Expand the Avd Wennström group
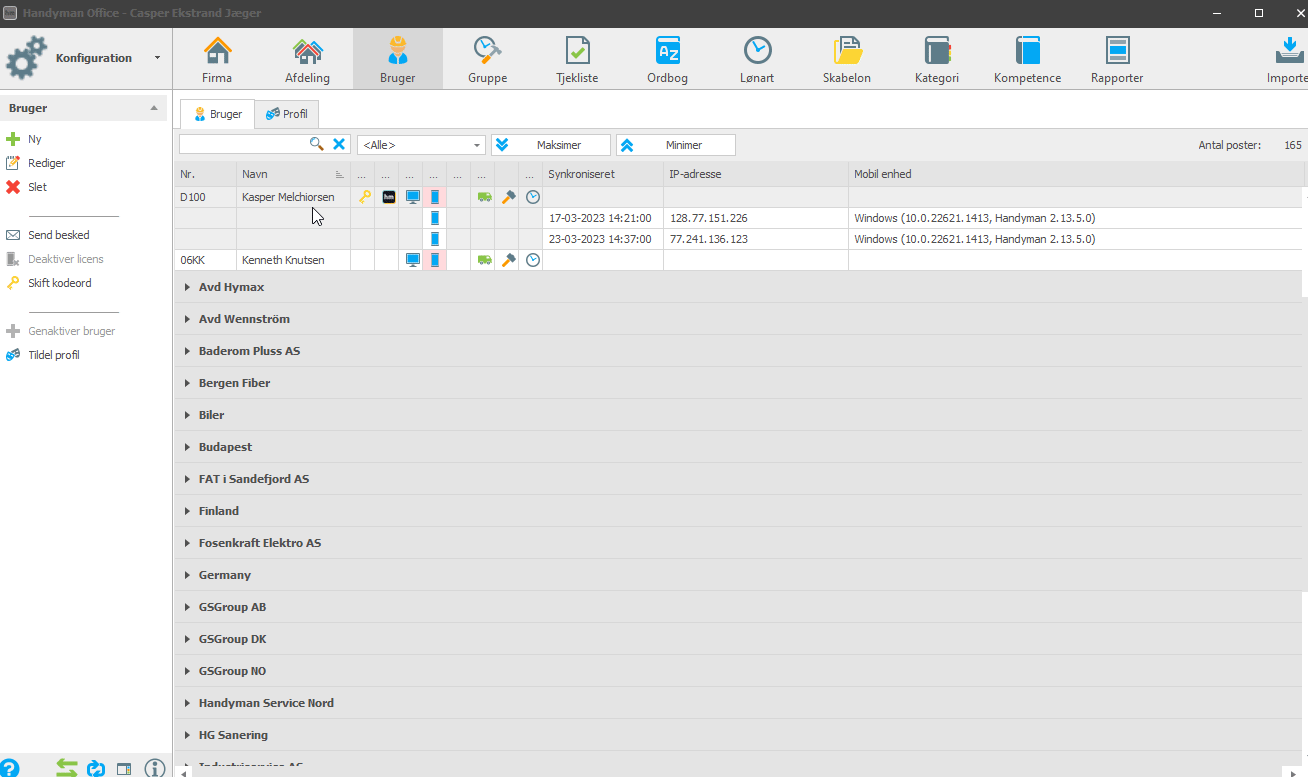 pos(187,319)
